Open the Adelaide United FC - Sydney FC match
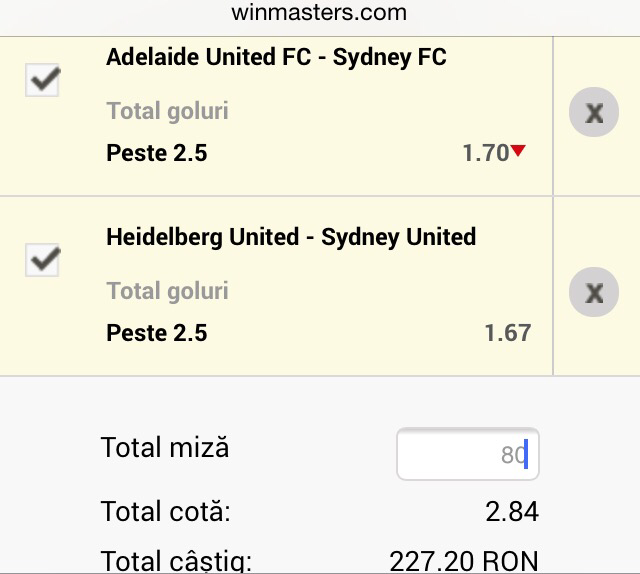Image resolution: width=640 pixels, height=574 pixels. 276,57
